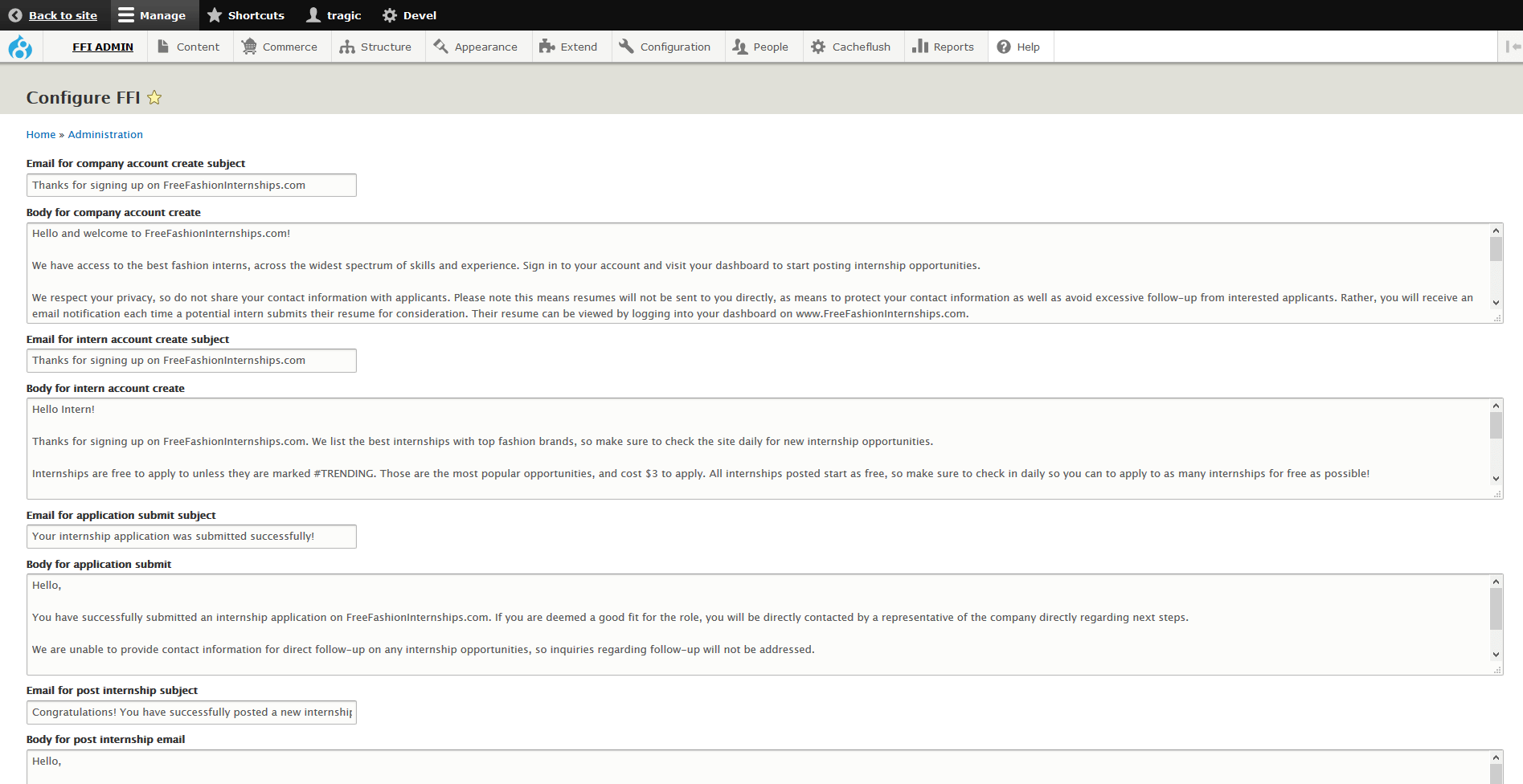Open the Extend menu item
The image size is (1523, 784).
coord(579,47)
